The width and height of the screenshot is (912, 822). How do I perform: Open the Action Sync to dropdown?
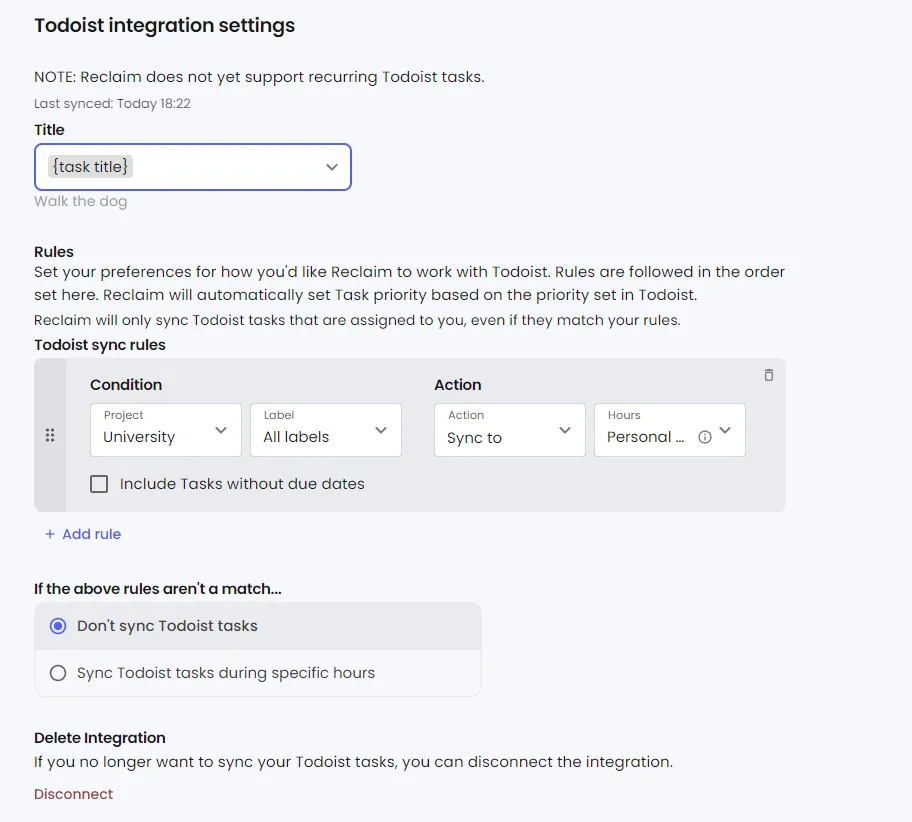pyautogui.click(x=510, y=430)
